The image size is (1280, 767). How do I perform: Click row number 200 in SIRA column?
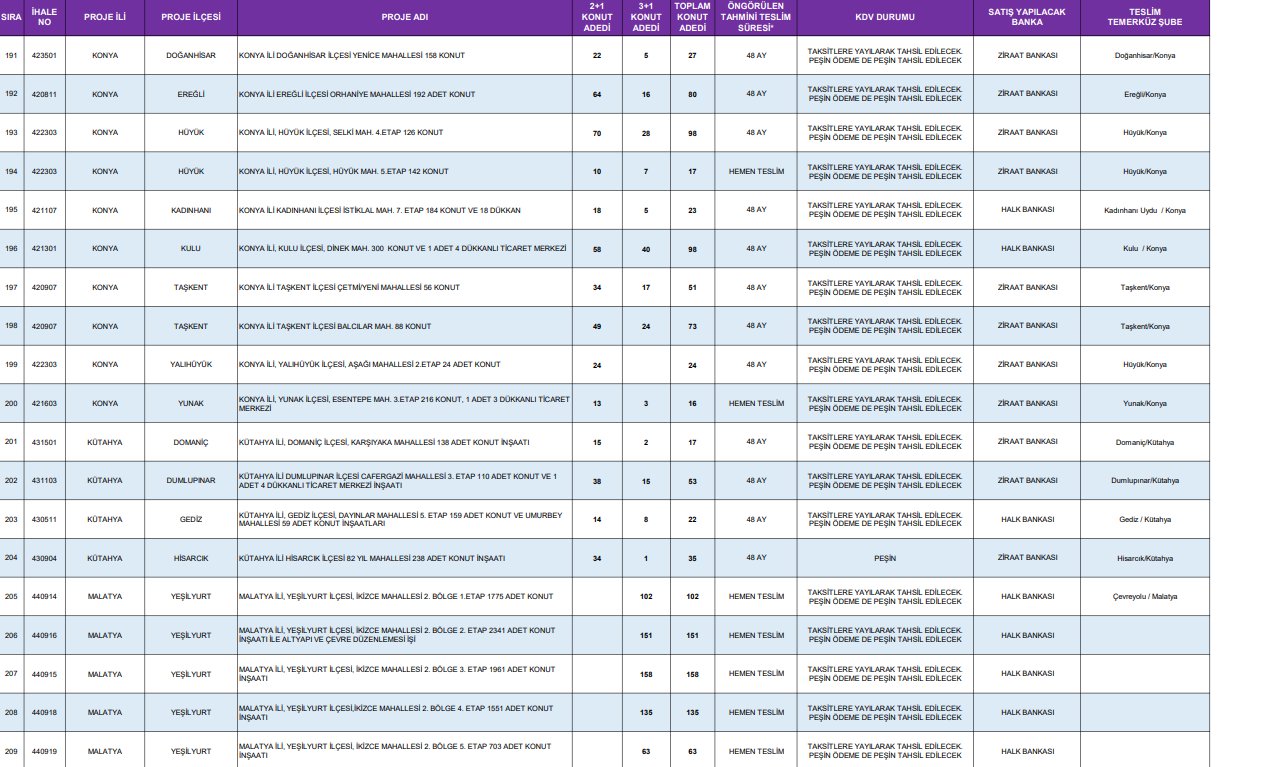click(11, 403)
